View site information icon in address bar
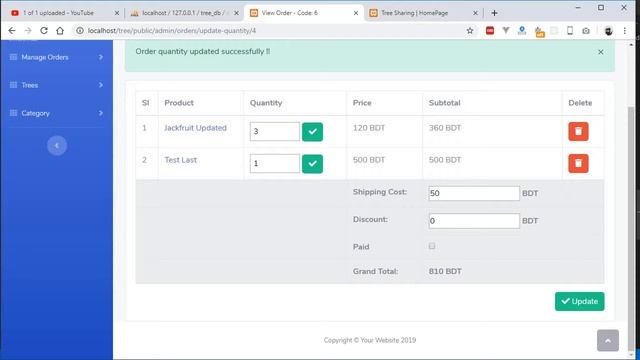640x360 pixels. coord(80,31)
